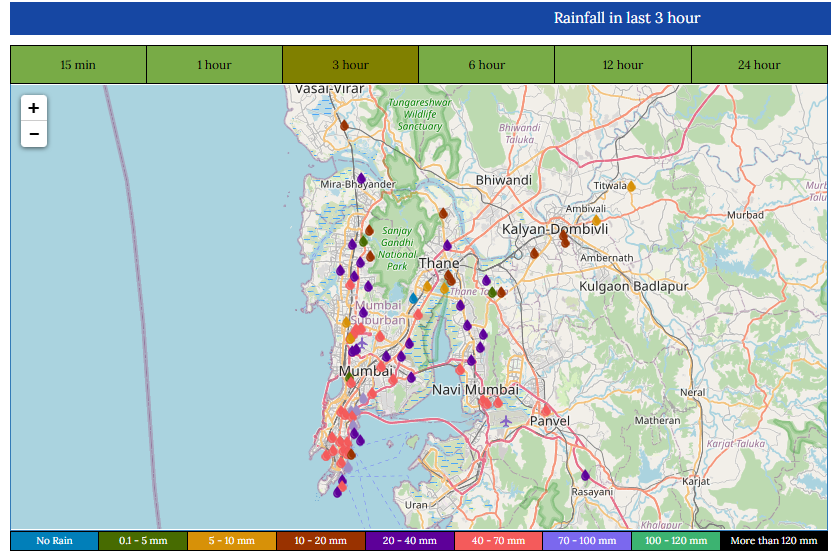Click the 40 - 70 mm legend swatch
This screenshot has height=553, width=831.
point(498,541)
